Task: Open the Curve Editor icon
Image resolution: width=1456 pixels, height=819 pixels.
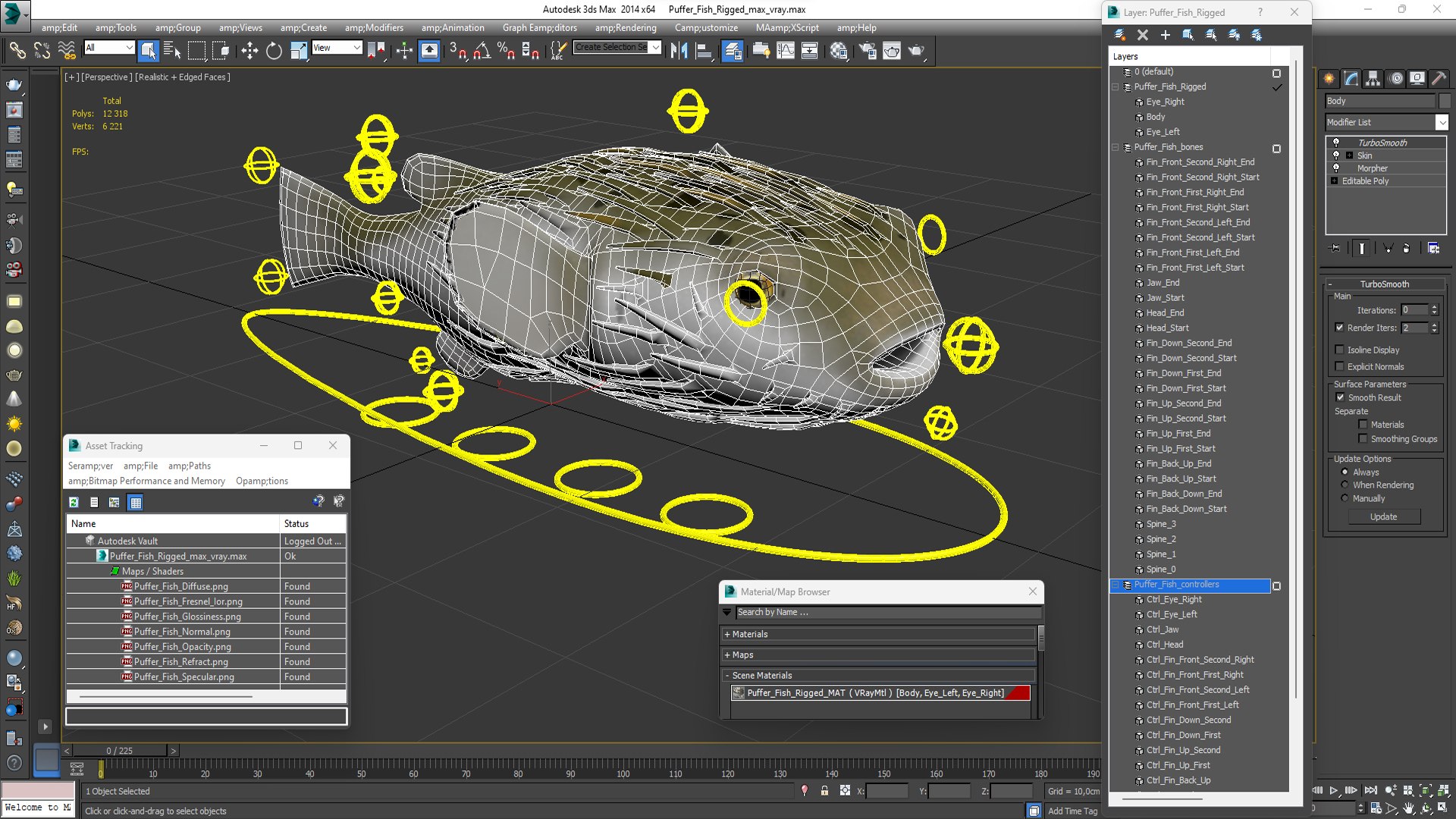Action: [x=786, y=51]
